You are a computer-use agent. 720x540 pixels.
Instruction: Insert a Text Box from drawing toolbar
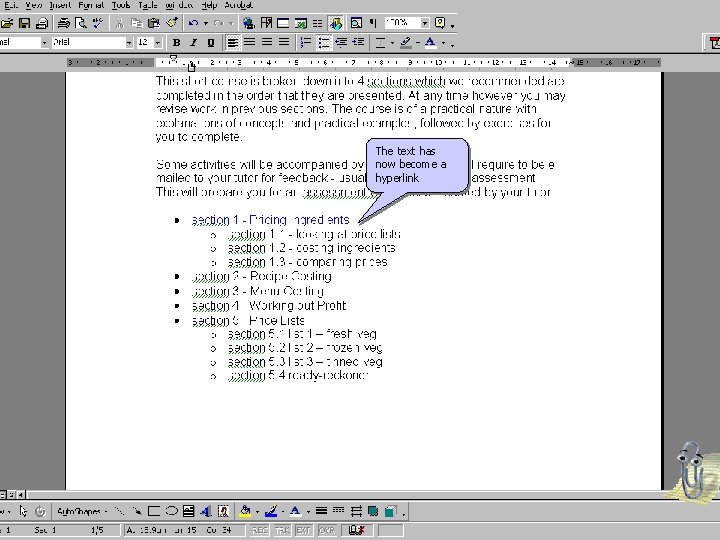click(188, 511)
